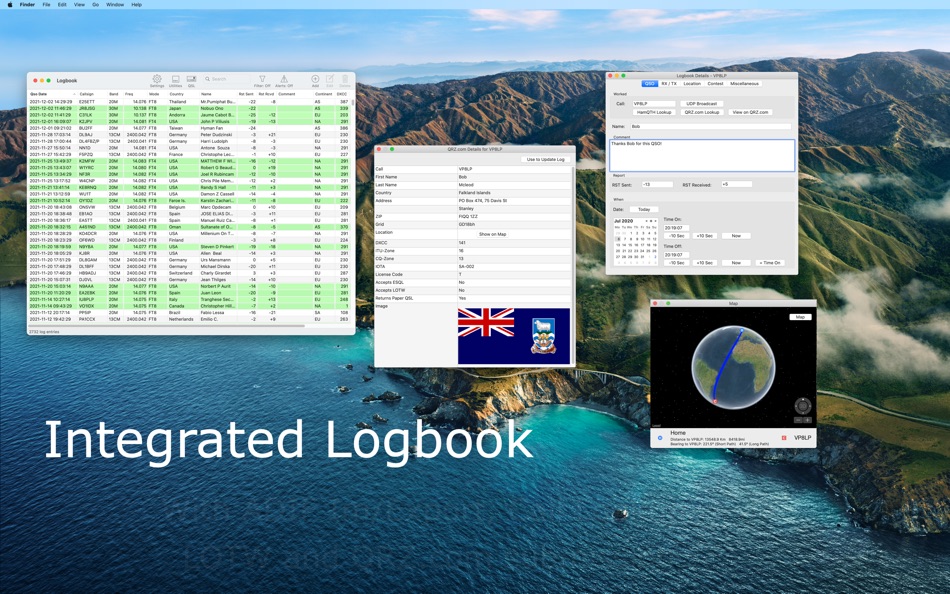Screen dimensions: 950x594
Task: Click in the RST Received field
Action: [x=737, y=184]
